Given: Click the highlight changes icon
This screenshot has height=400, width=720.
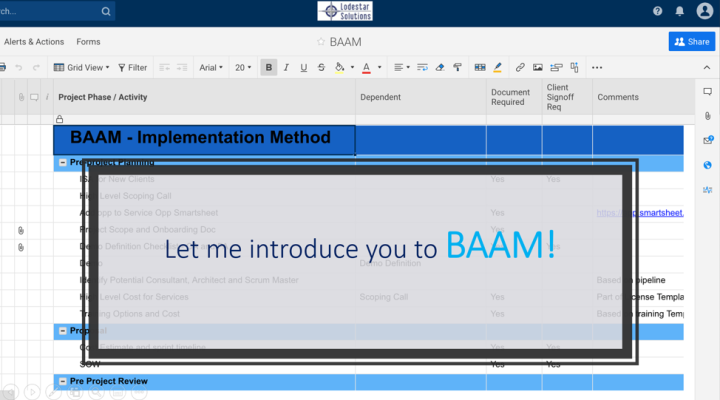Looking at the screenshot, I should 497,68.
